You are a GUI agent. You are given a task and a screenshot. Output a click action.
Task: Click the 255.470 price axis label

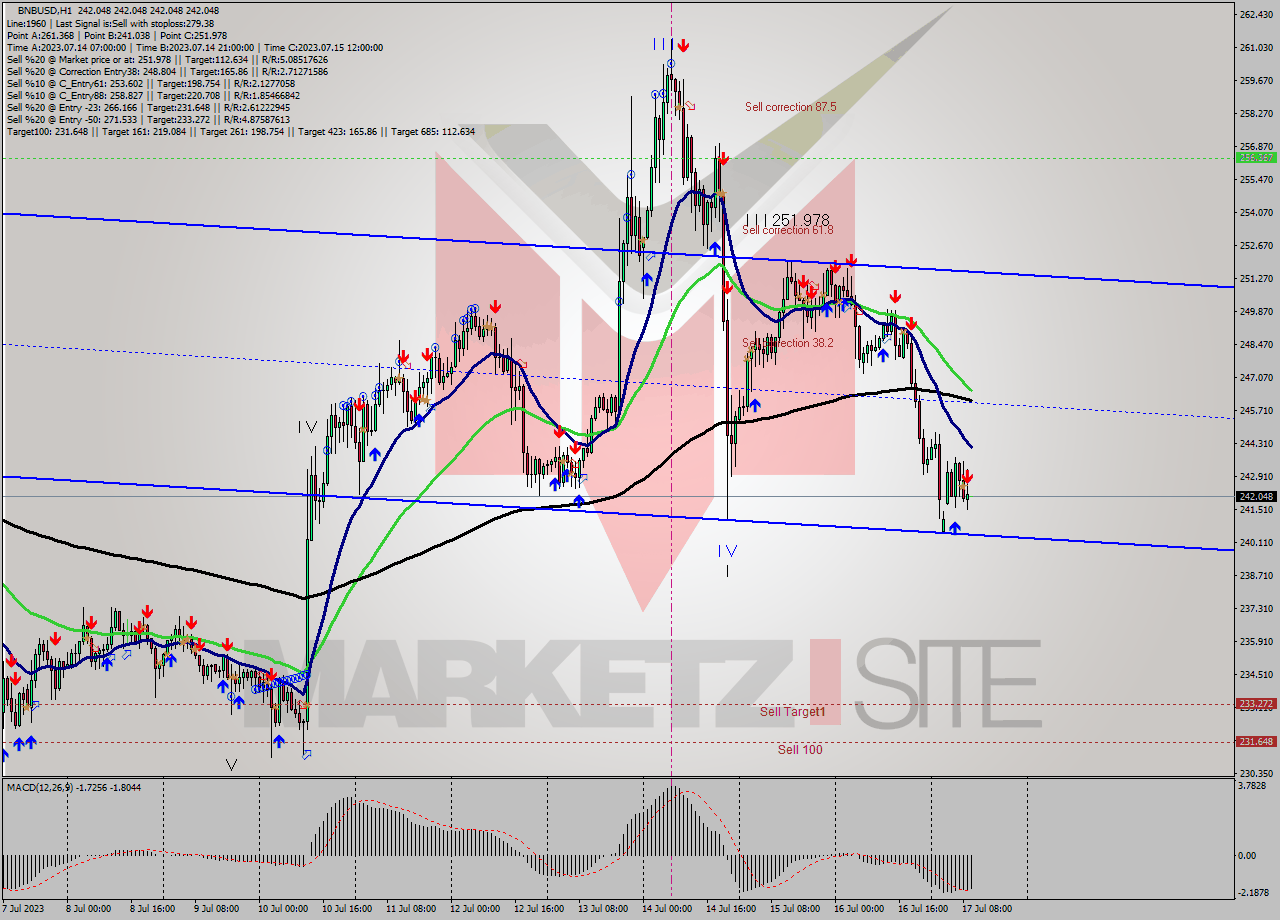tap(1256, 179)
